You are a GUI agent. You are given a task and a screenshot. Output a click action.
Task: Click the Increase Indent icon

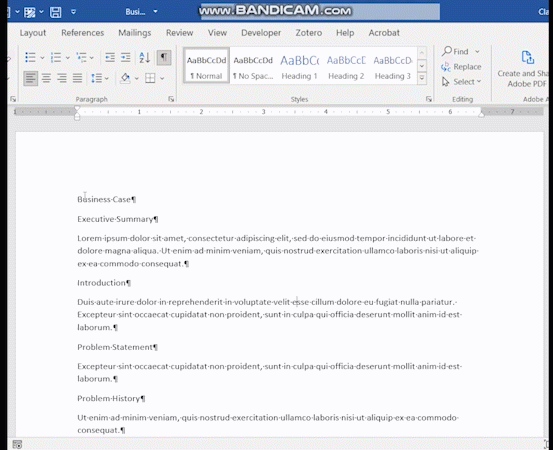[126, 57]
